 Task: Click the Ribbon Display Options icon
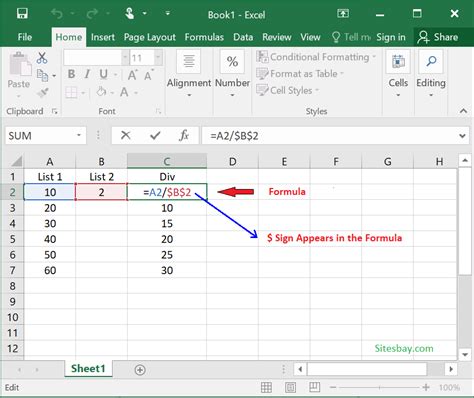[x=343, y=14]
